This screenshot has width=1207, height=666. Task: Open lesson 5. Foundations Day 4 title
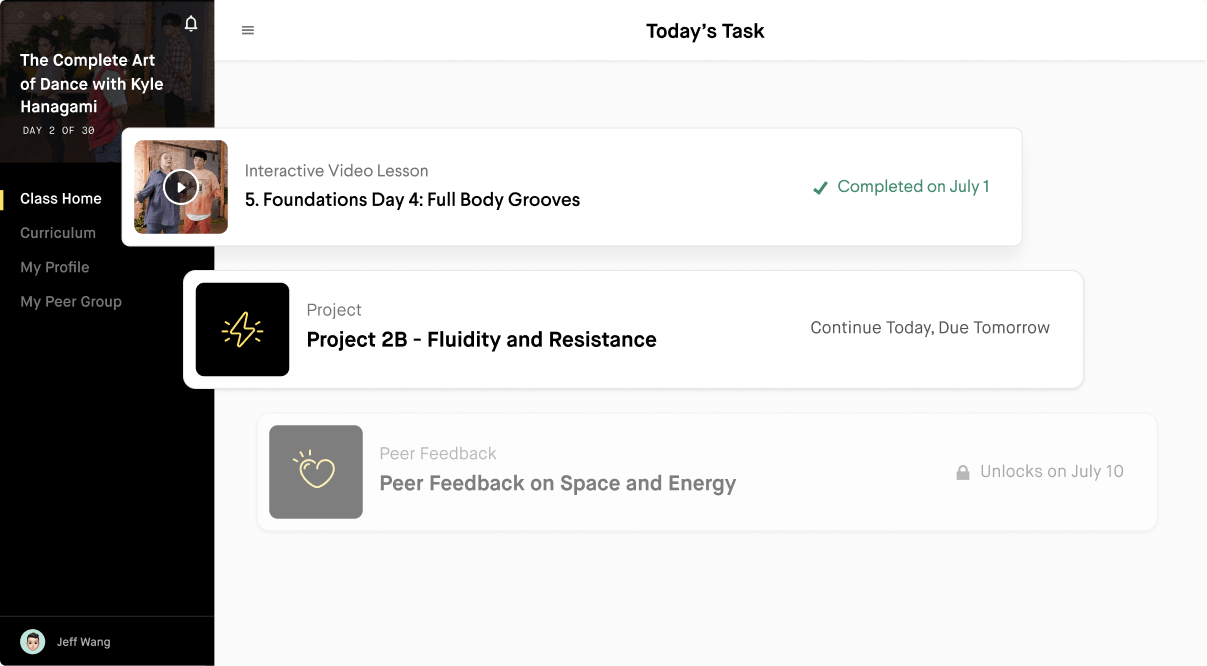click(x=412, y=200)
